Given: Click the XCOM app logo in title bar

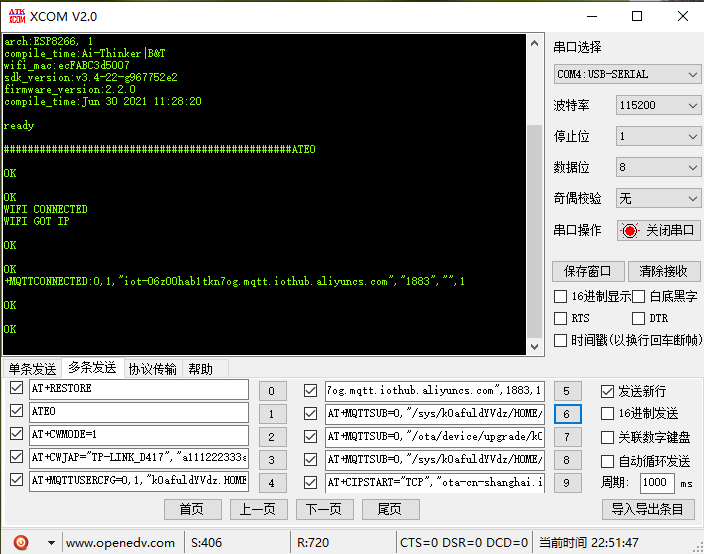Looking at the screenshot, I should click(x=17, y=17).
